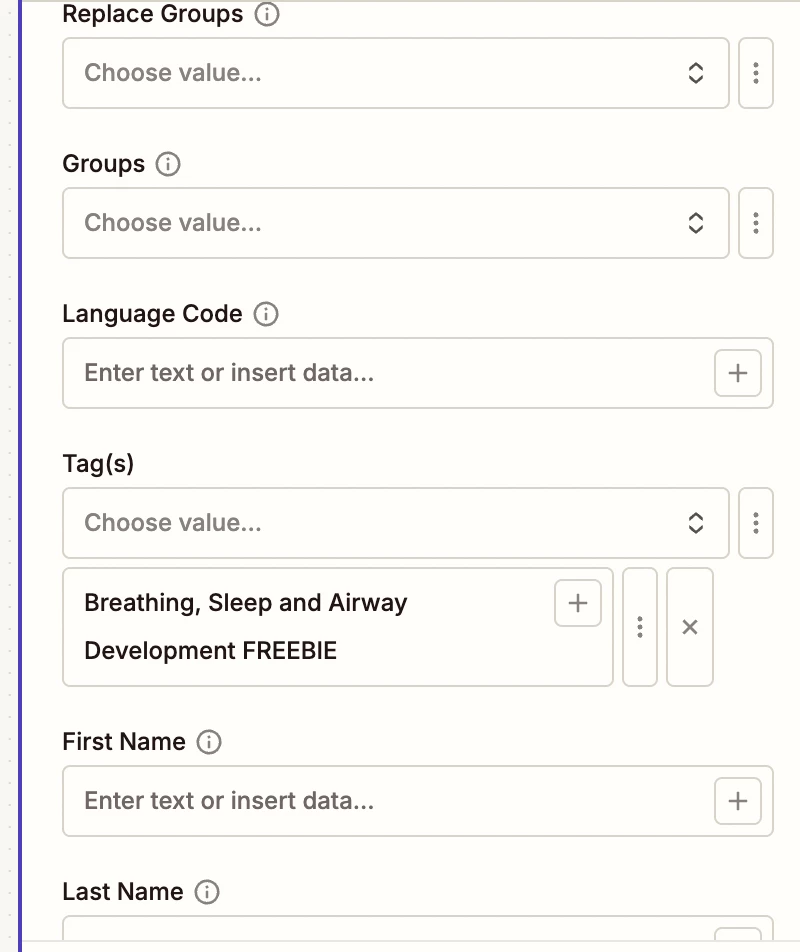
Task: Click plus icon in First Name field
Action: click(738, 801)
